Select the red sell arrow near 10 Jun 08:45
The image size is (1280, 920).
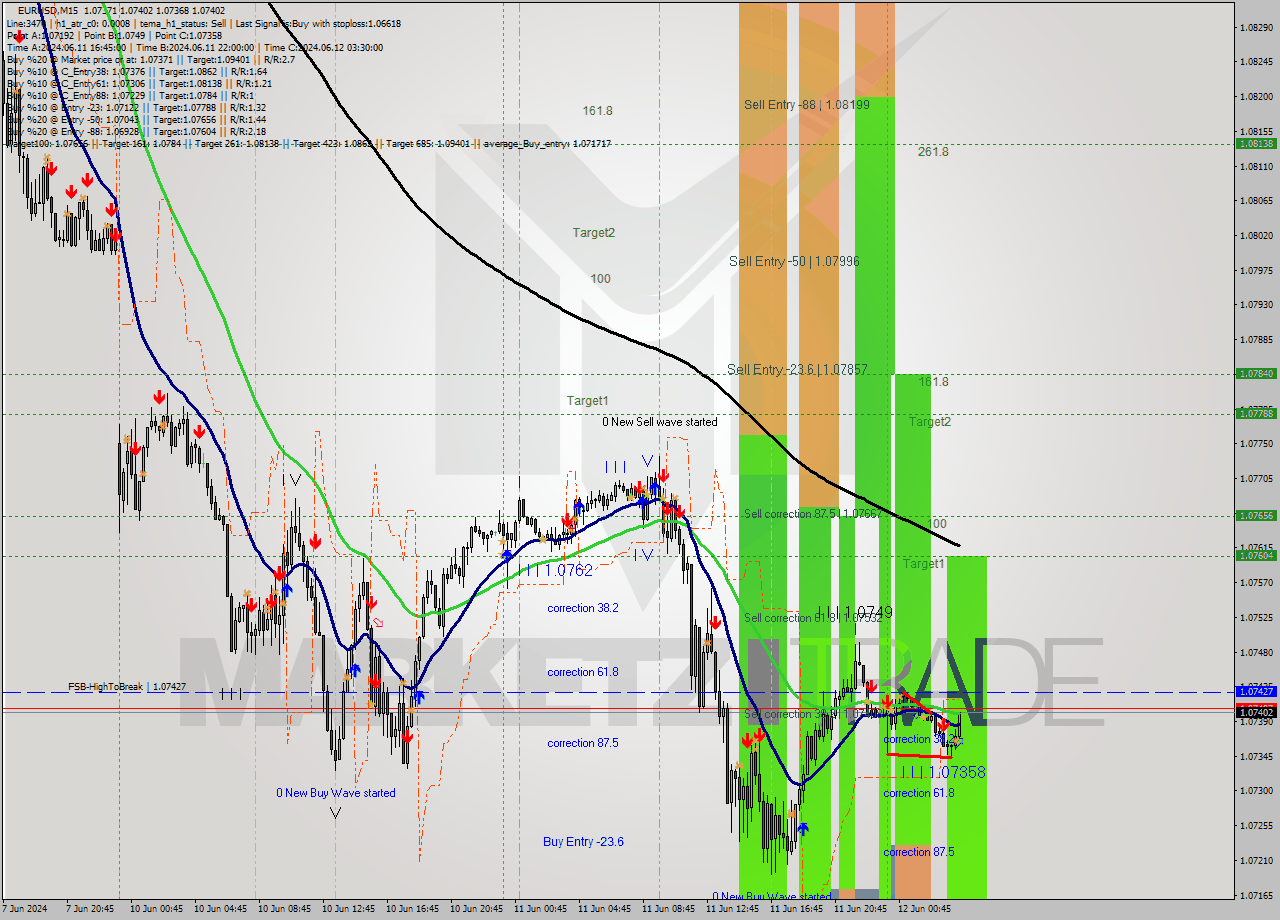point(278,572)
